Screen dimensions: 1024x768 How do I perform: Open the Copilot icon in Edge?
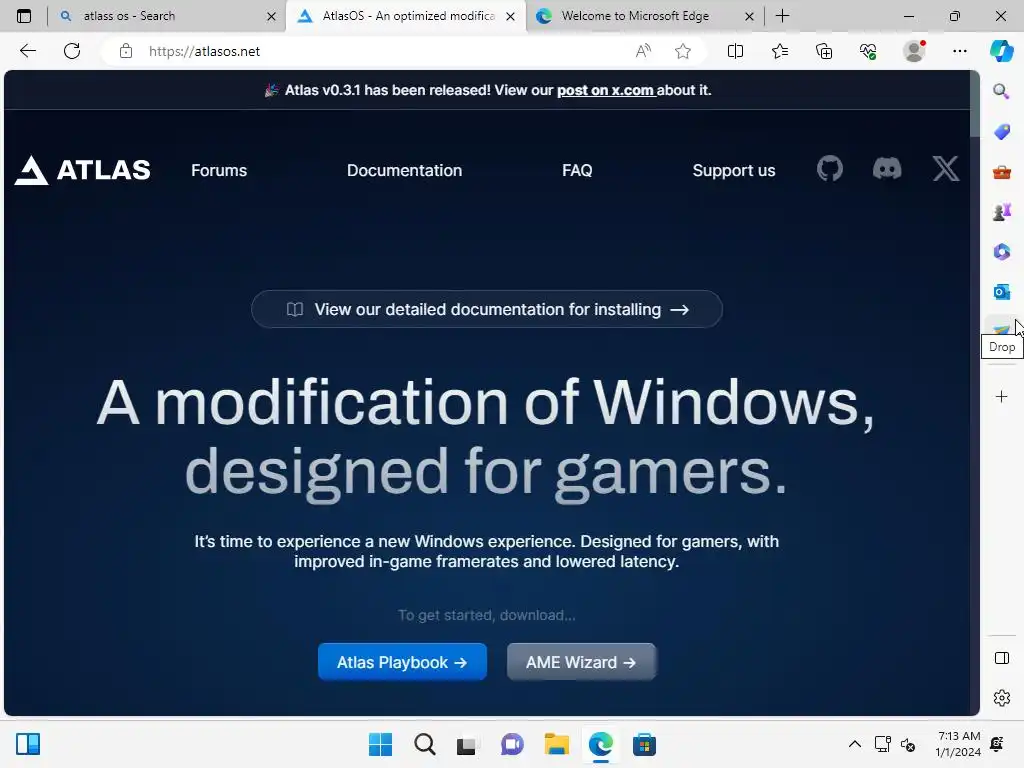(x=1001, y=51)
